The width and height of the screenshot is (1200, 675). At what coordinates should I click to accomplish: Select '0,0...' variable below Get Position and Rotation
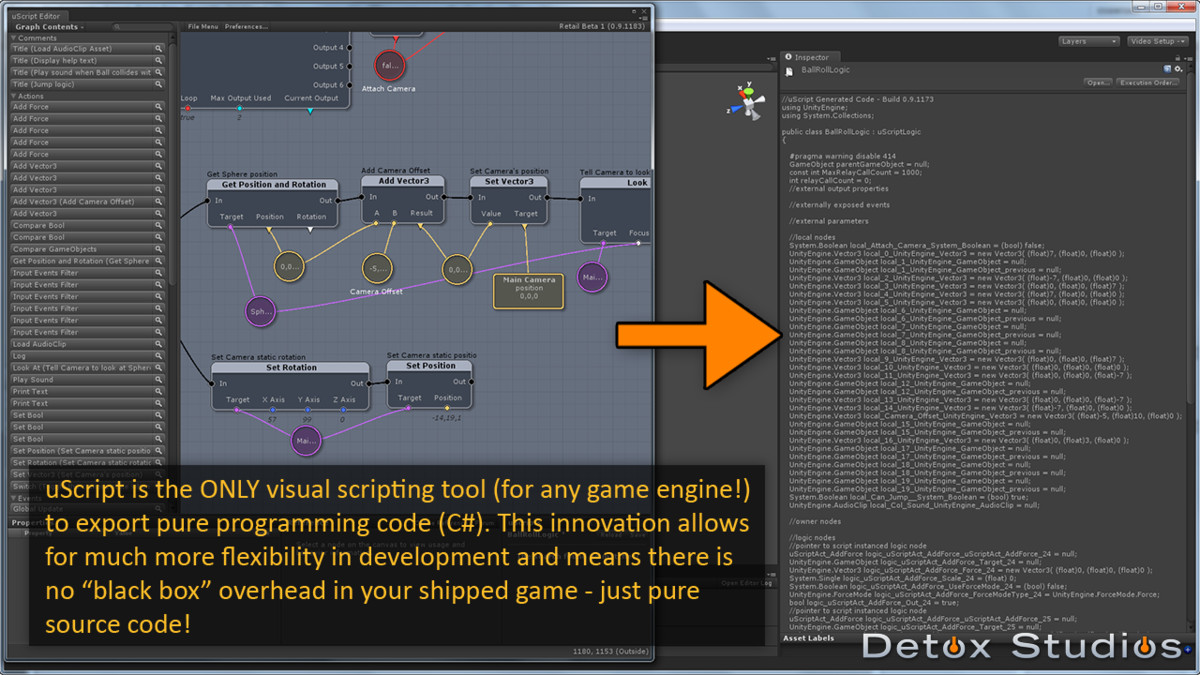point(289,267)
